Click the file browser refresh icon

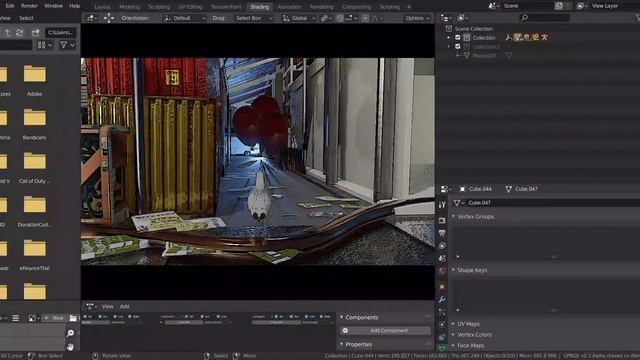(20, 33)
